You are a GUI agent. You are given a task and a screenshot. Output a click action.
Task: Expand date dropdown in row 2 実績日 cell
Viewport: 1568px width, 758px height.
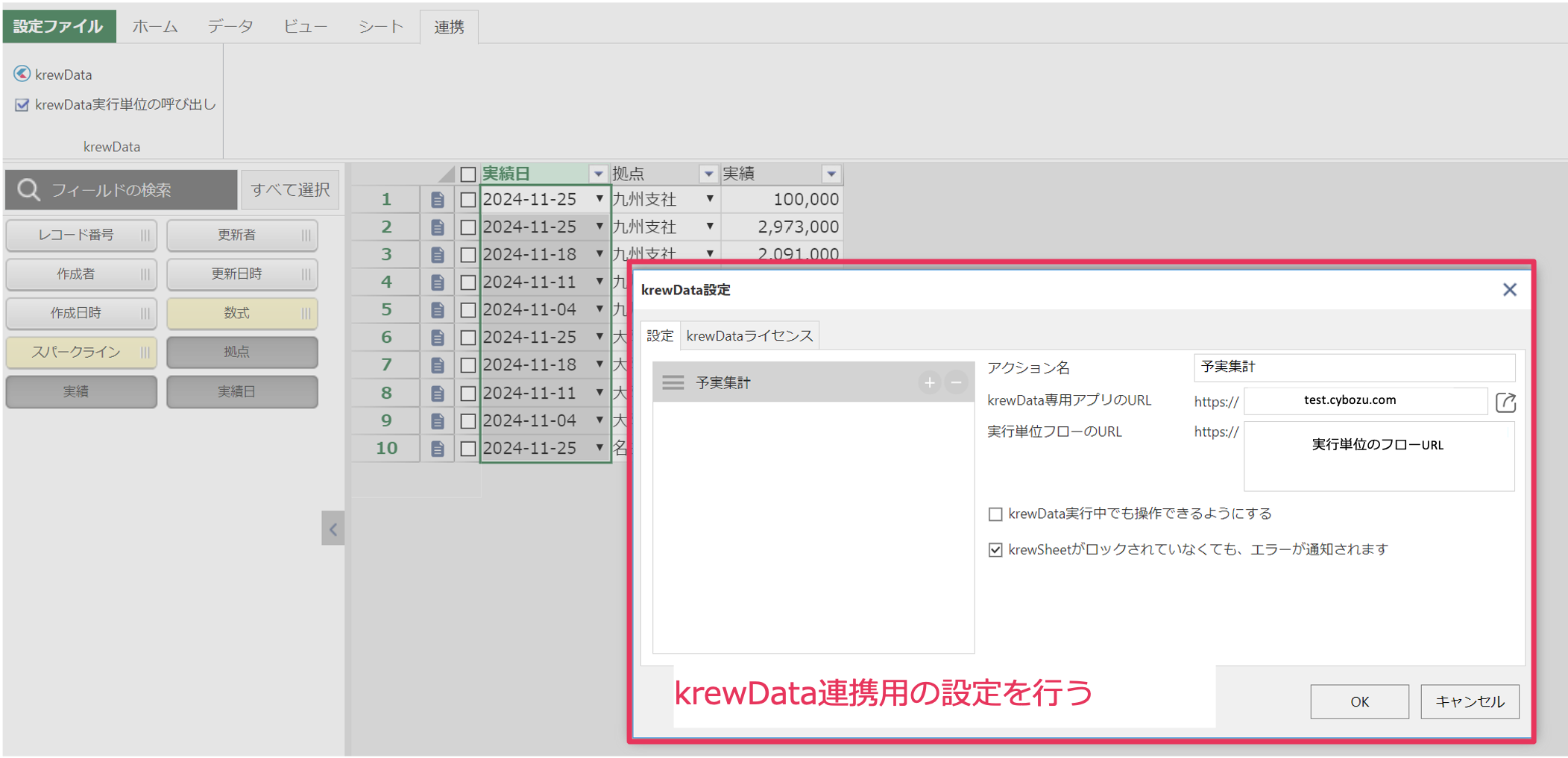tap(599, 227)
